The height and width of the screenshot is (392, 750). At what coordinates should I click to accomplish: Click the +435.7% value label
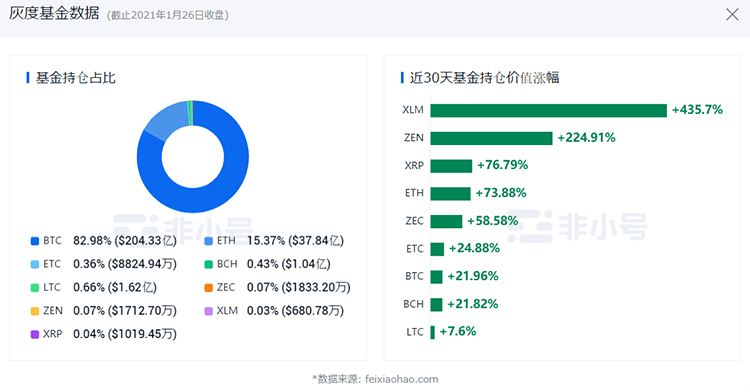[x=697, y=110]
